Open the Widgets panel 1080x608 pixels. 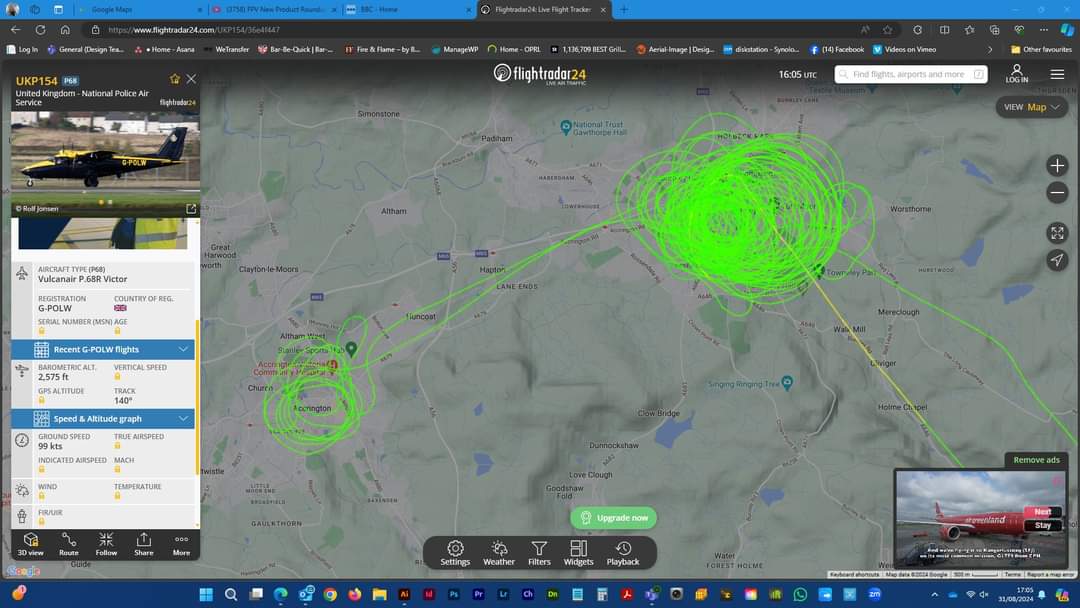click(x=579, y=553)
